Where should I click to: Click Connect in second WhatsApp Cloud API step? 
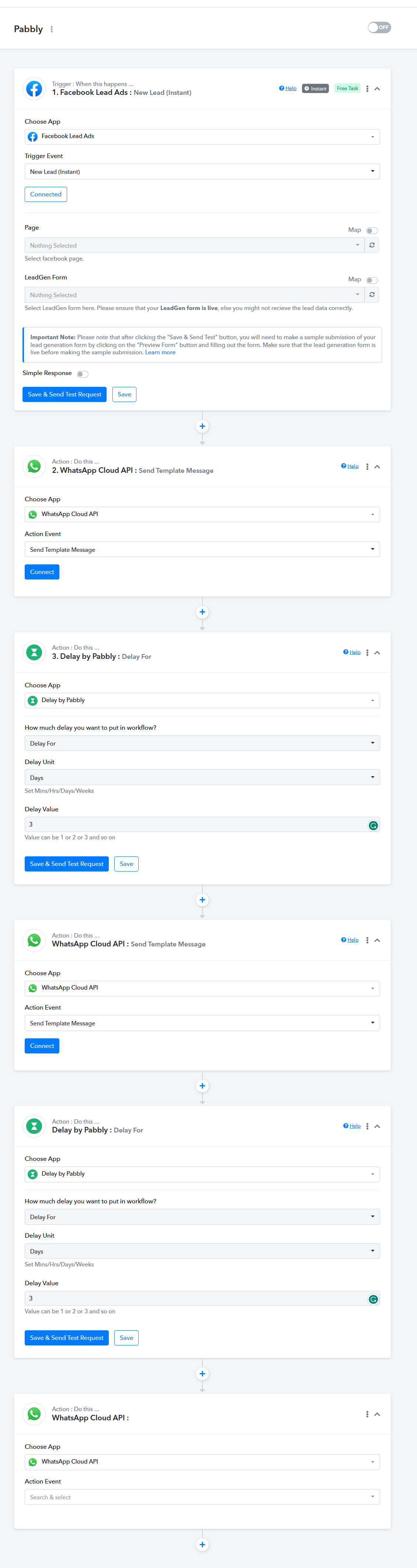pos(42,1046)
